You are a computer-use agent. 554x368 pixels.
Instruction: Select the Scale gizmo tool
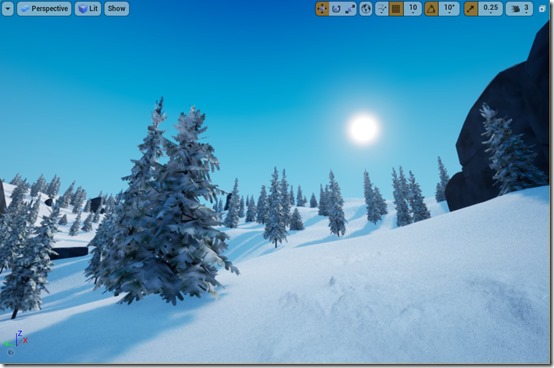(350, 9)
